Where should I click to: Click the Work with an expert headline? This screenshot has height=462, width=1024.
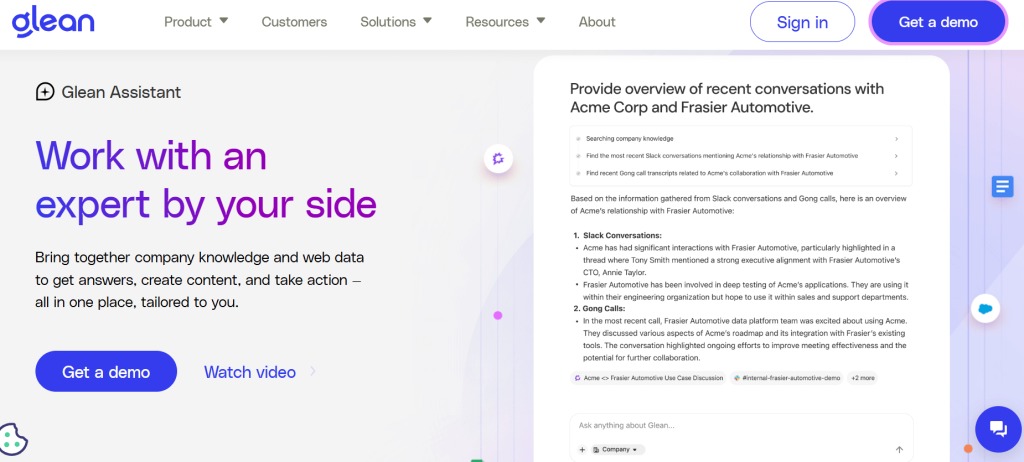206,180
